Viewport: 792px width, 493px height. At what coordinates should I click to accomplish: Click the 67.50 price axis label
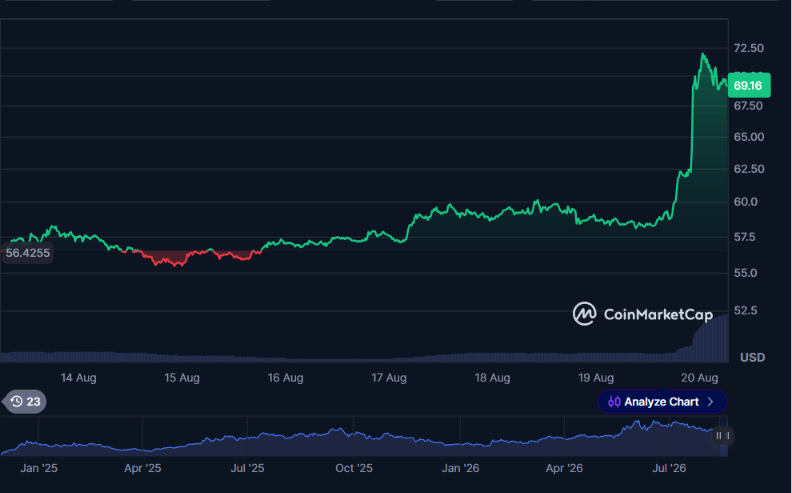[x=749, y=106]
